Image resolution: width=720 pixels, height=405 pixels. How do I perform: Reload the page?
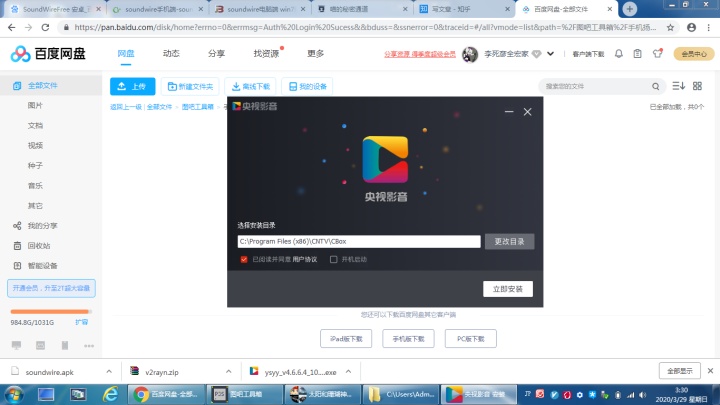click(45, 28)
